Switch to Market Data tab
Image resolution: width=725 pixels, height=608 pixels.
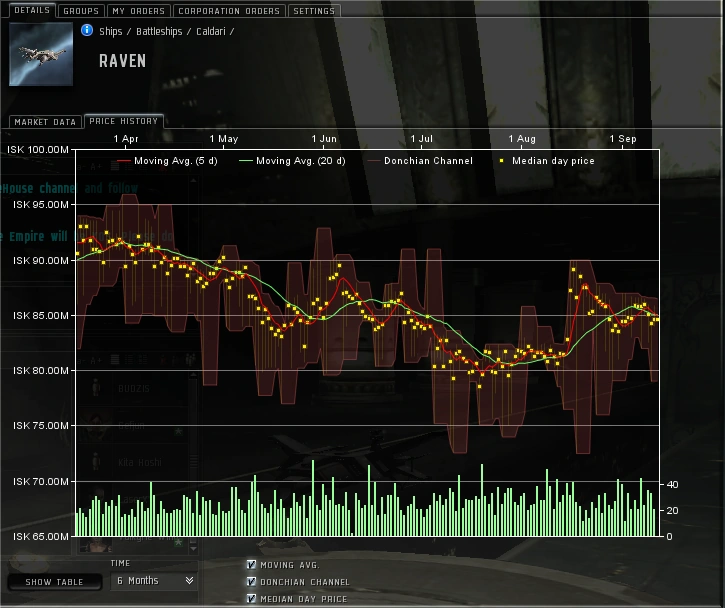click(x=45, y=122)
